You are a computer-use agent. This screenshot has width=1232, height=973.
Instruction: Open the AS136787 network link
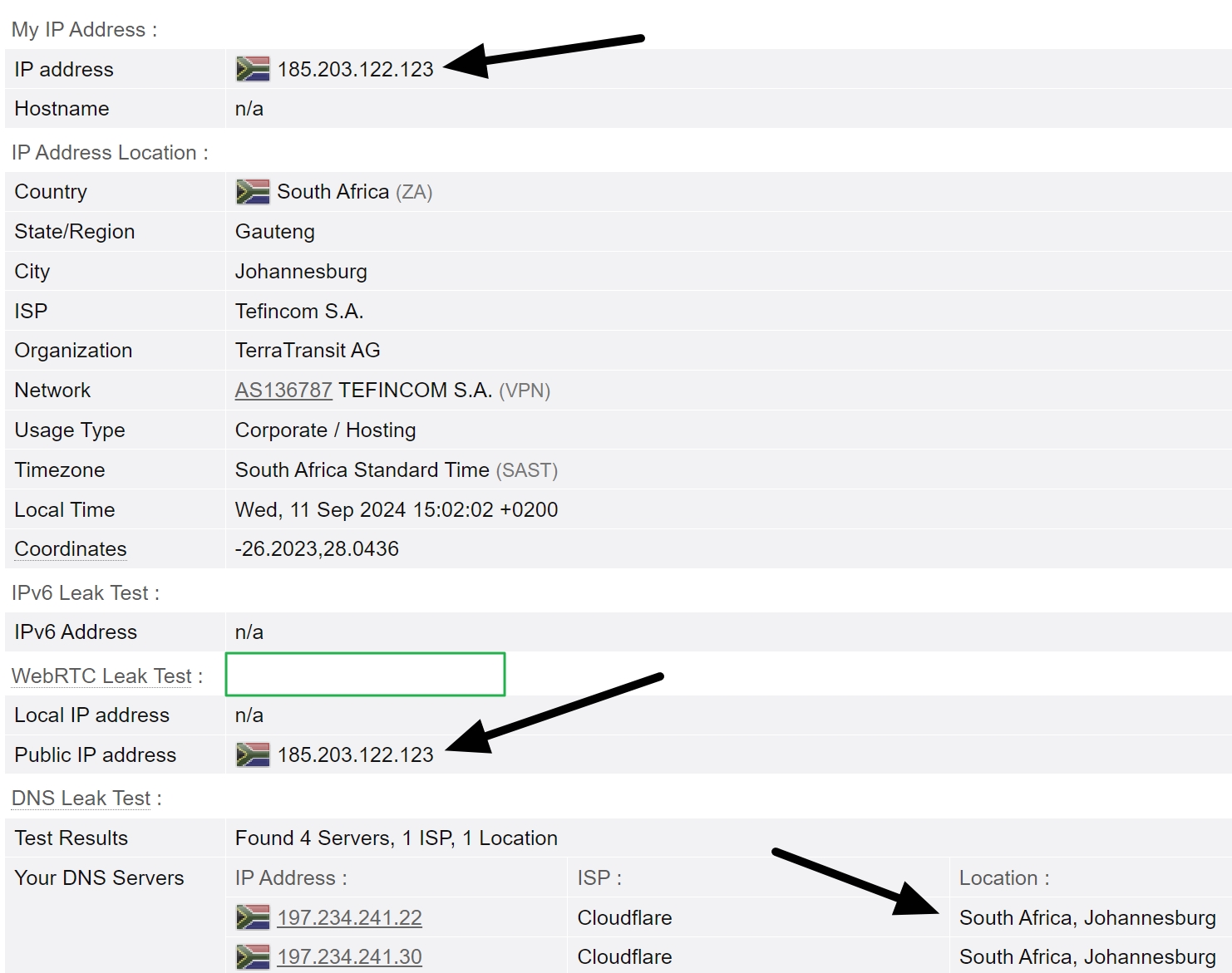(x=283, y=390)
